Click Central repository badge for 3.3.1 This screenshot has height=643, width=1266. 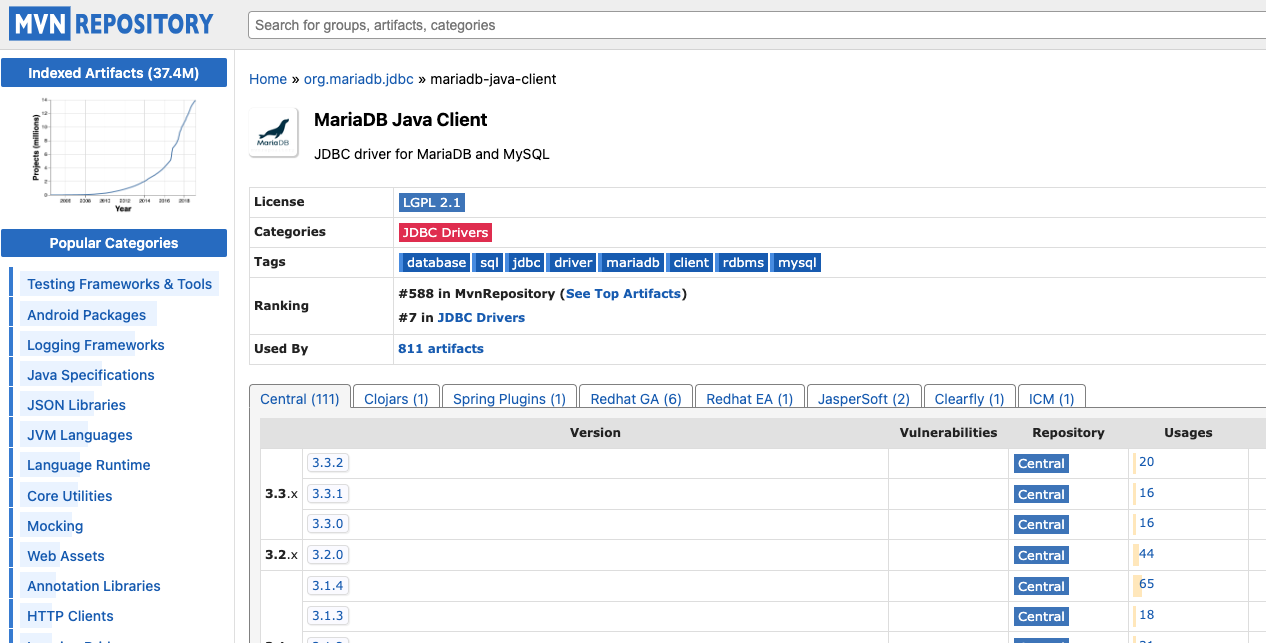click(1041, 495)
